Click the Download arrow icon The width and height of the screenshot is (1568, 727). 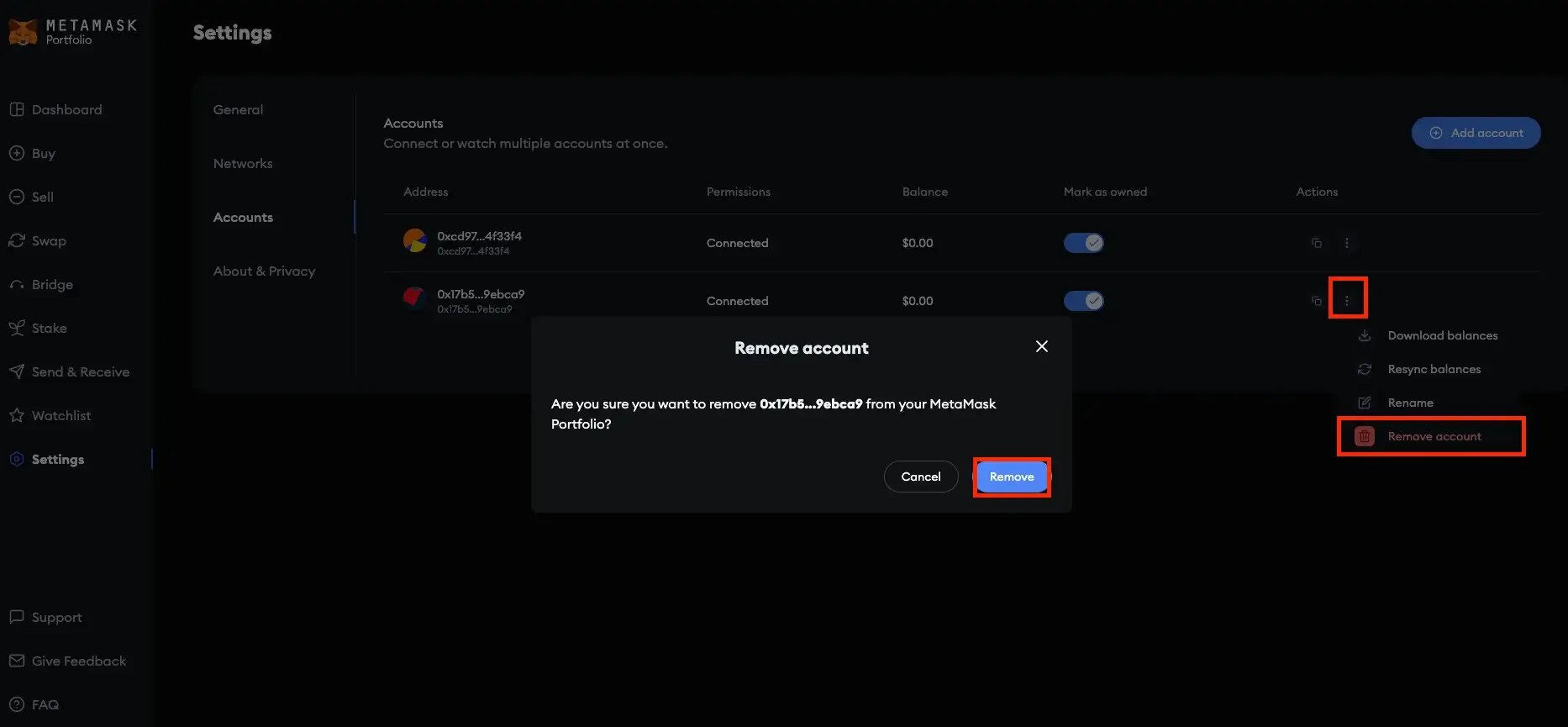pos(1365,335)
